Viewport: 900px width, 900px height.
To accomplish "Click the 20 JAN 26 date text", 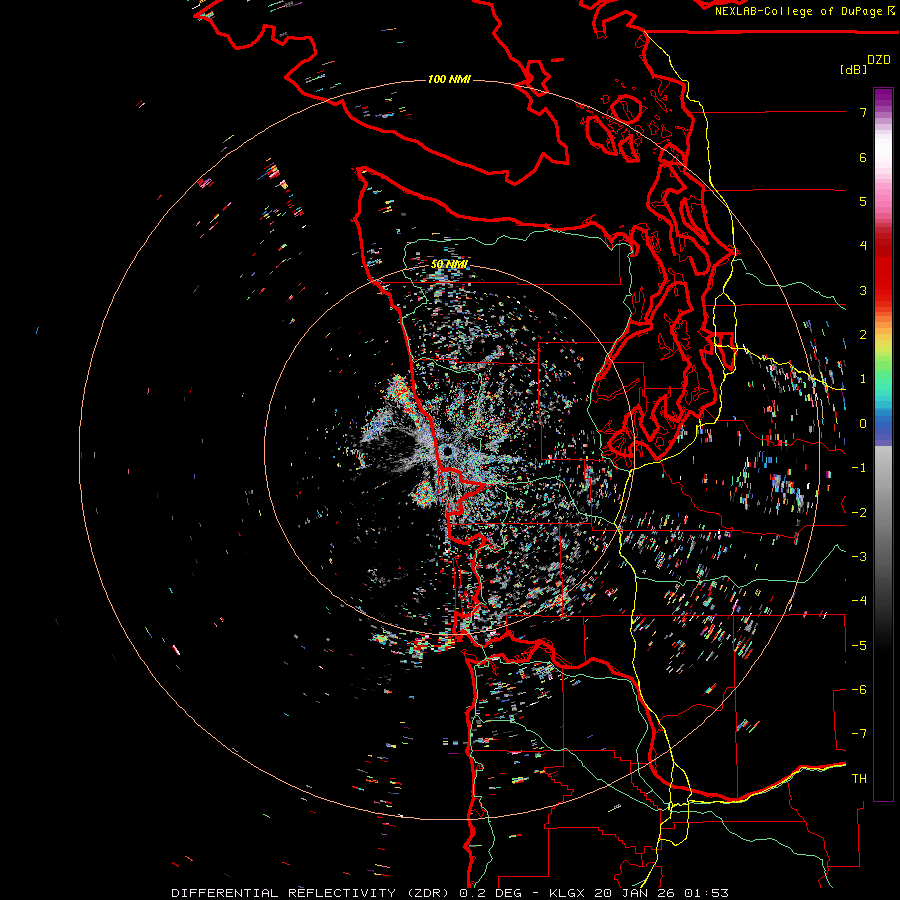I will point(637,893).
